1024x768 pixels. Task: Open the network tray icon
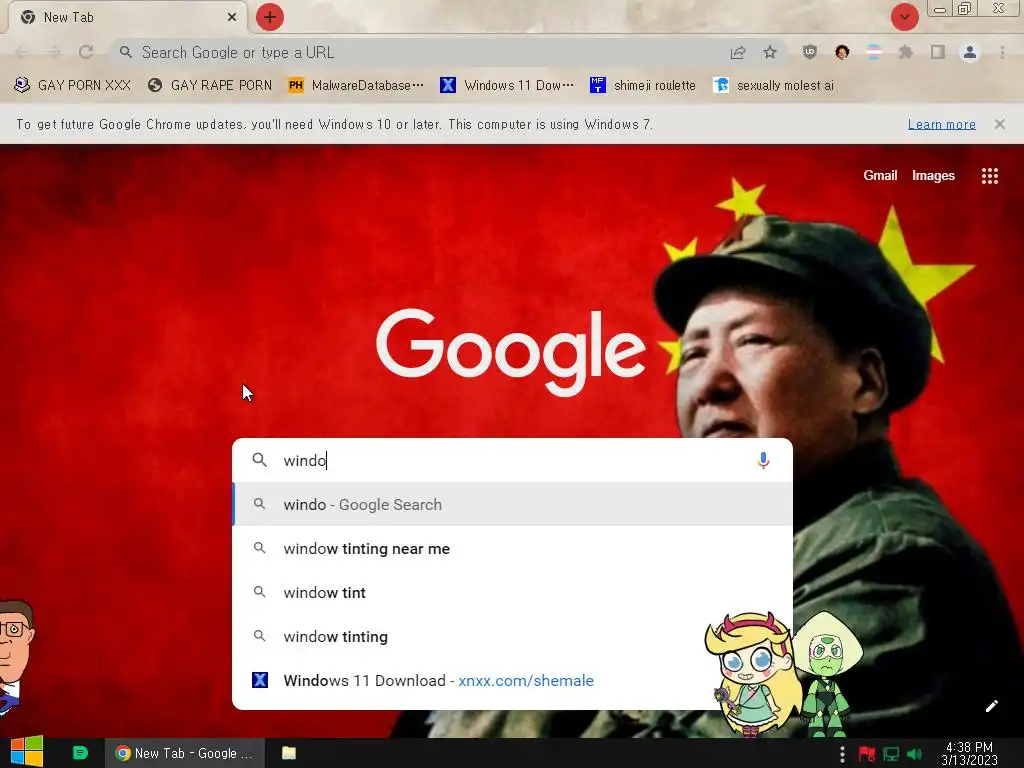point(891,754)
